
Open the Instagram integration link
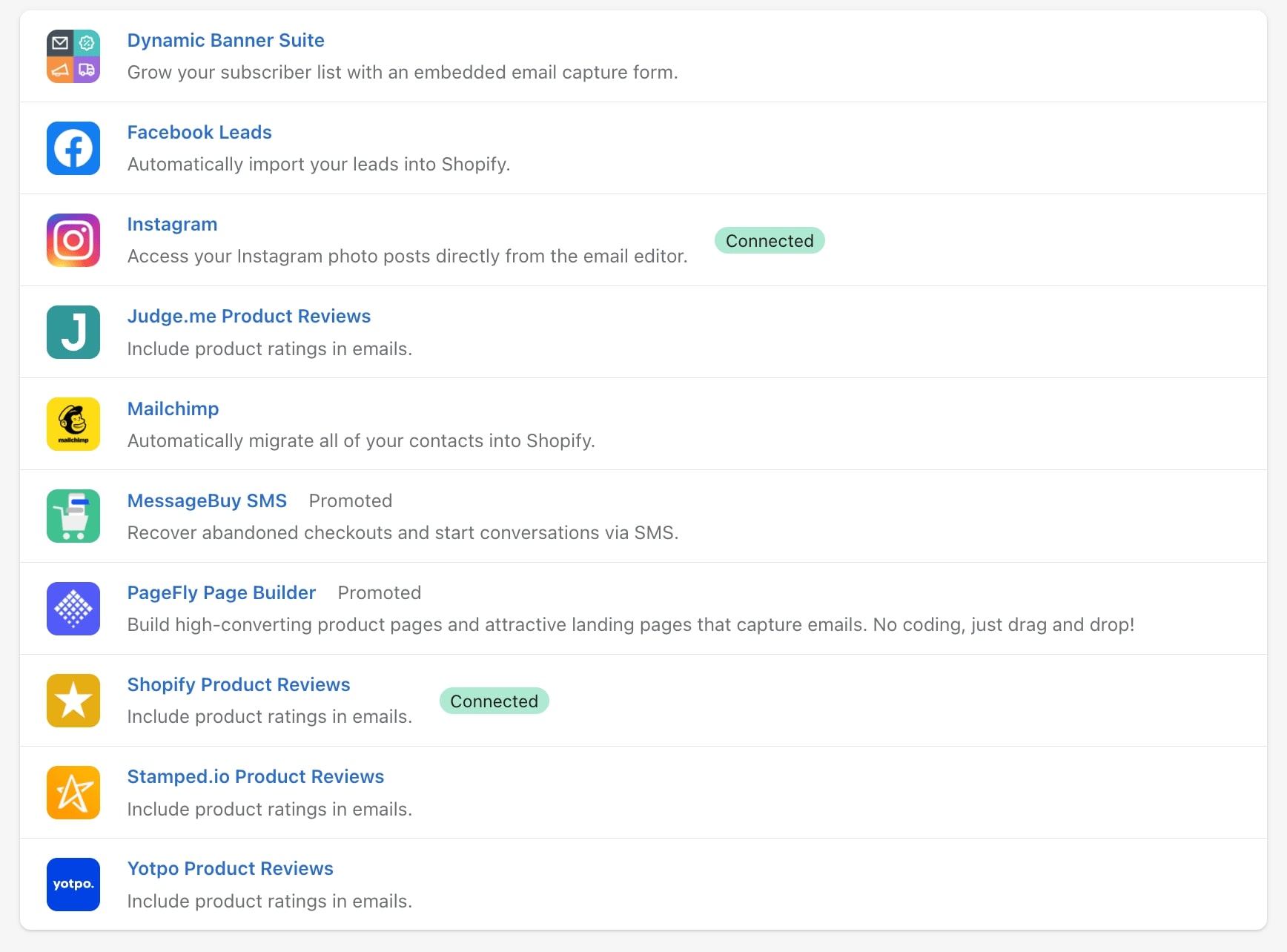click(173, 224)
